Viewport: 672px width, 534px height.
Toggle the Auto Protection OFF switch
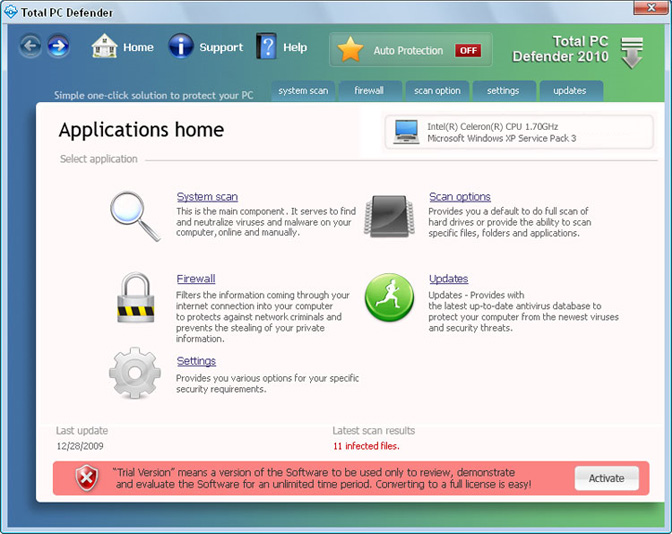[468, 51]
